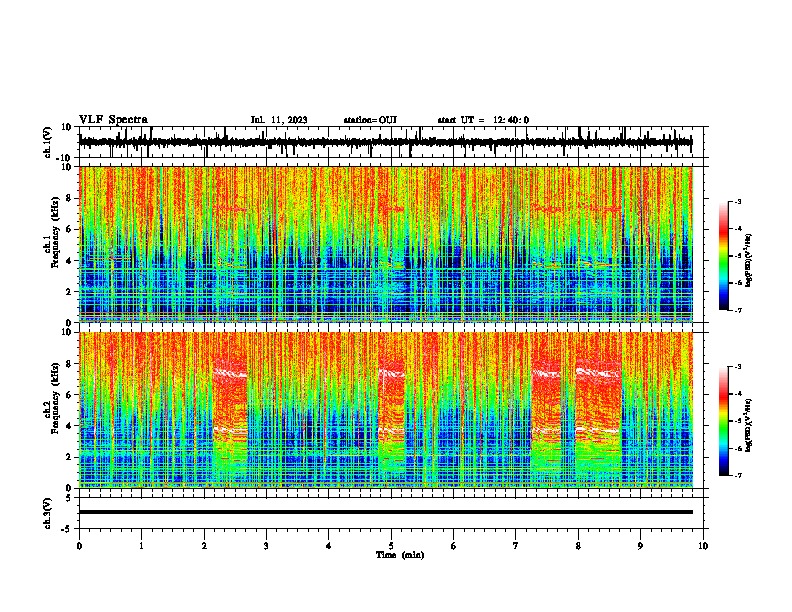Click inside the ch.1 frequency spectrogram panel

coord(385,244)
